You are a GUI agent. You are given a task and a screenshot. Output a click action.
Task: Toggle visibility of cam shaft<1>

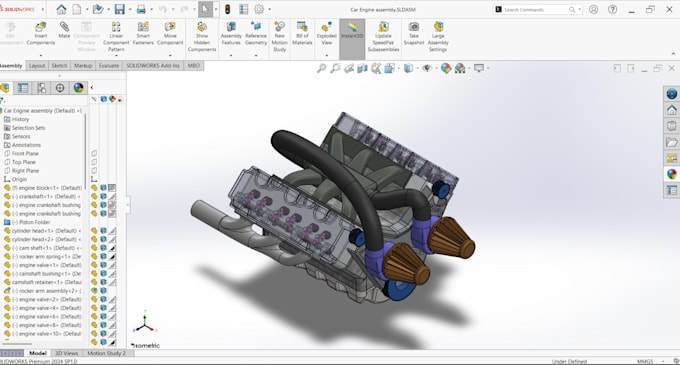(x=94, y=248)
